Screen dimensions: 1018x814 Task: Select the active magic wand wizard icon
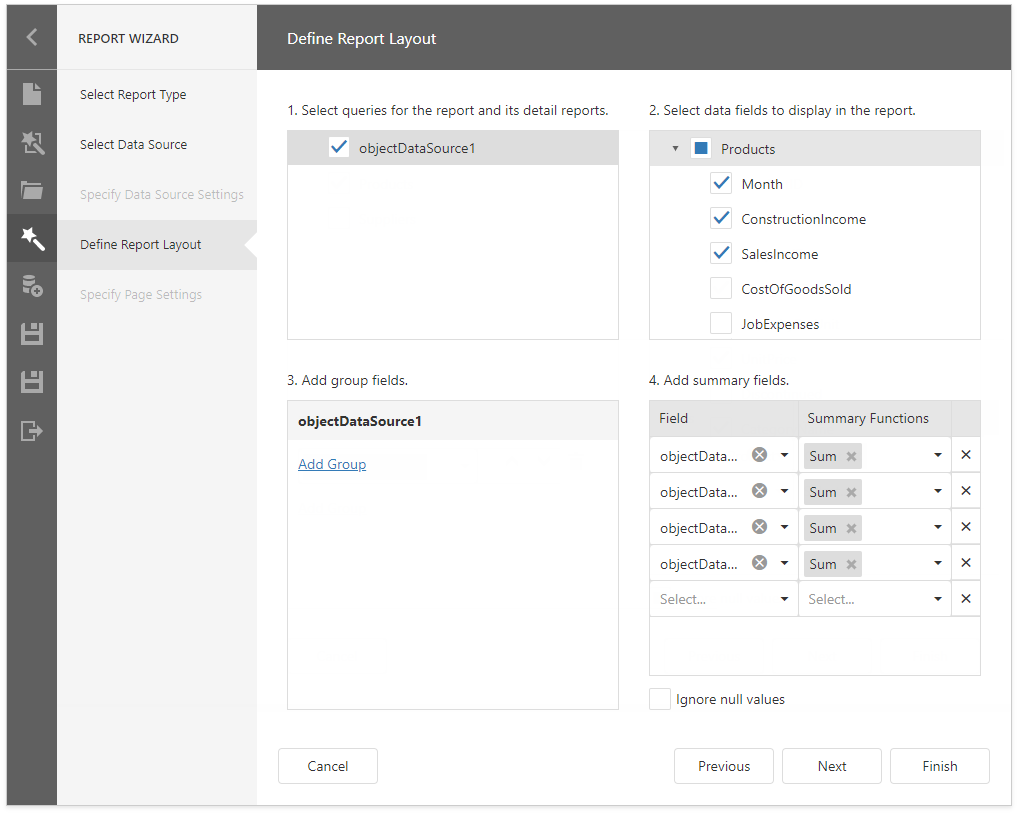(x=32, y=239)
